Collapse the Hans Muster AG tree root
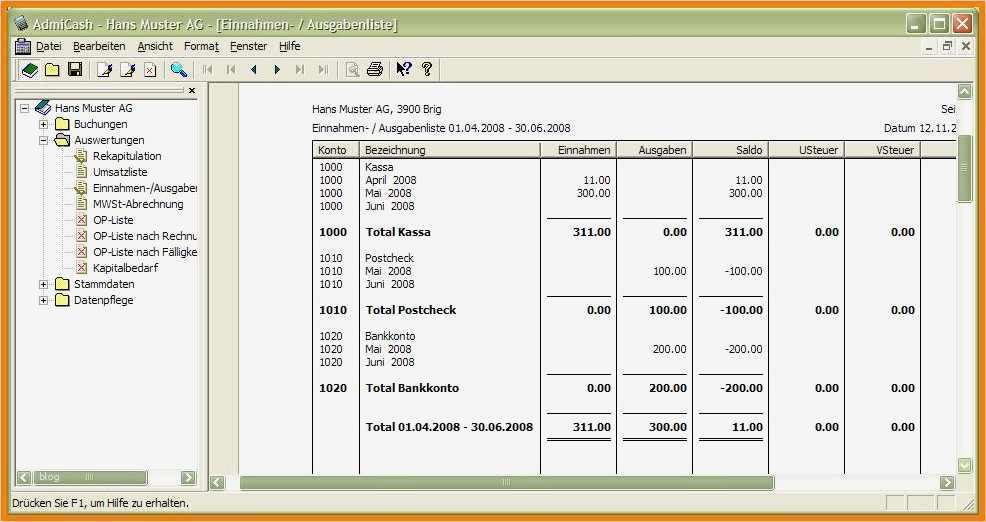The image size is (986, 522). (25, 108)
